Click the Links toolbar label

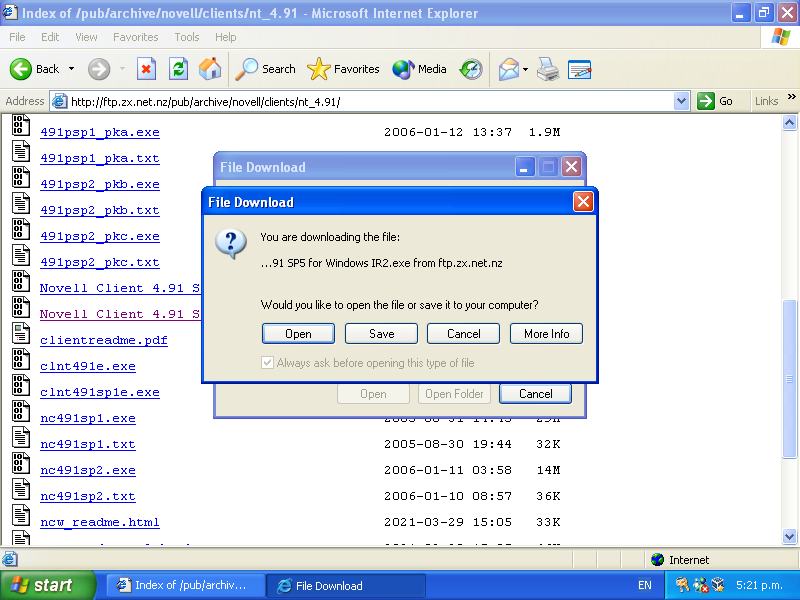coord(766,101)
